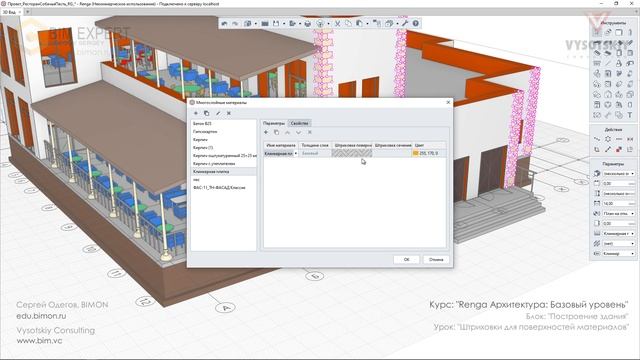The height and width of the screenshot is (360, 640).
Task: Move layer down arrow icon
Action: click(x=298, y=132)
